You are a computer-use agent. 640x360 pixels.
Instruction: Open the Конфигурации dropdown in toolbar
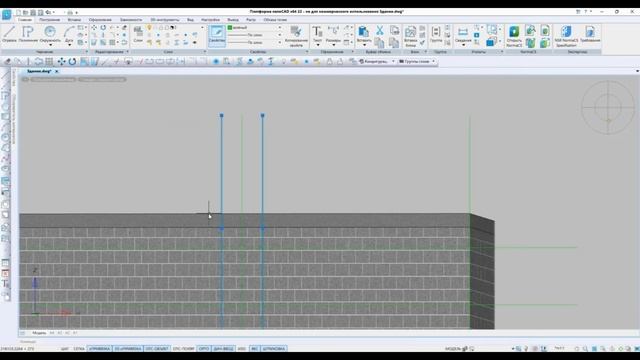tap(376, 61)
